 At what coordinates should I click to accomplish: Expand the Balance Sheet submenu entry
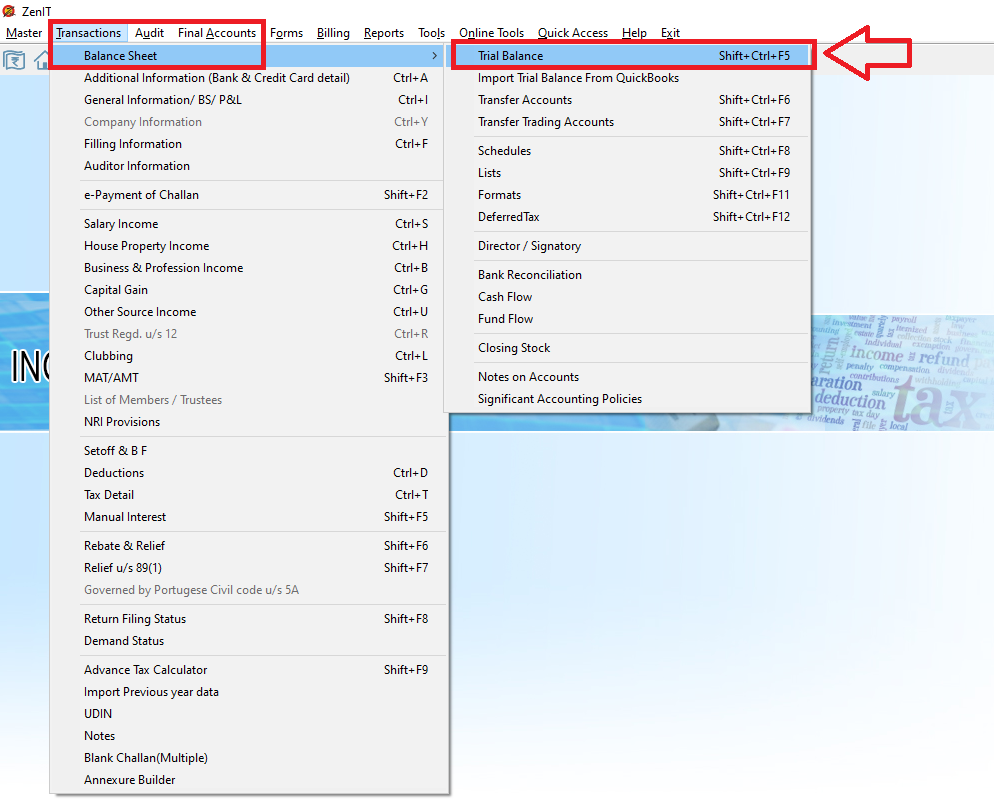click(248, 56)
